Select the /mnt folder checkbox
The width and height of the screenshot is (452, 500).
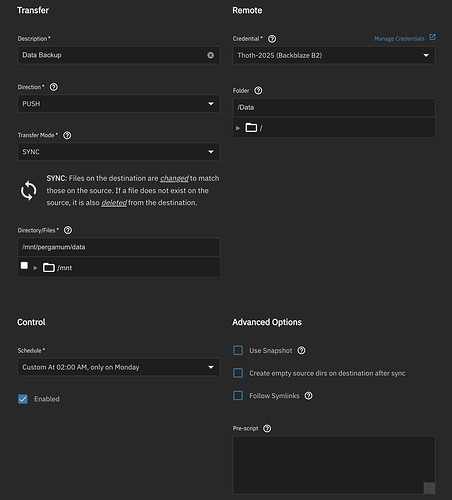[24, 265]
